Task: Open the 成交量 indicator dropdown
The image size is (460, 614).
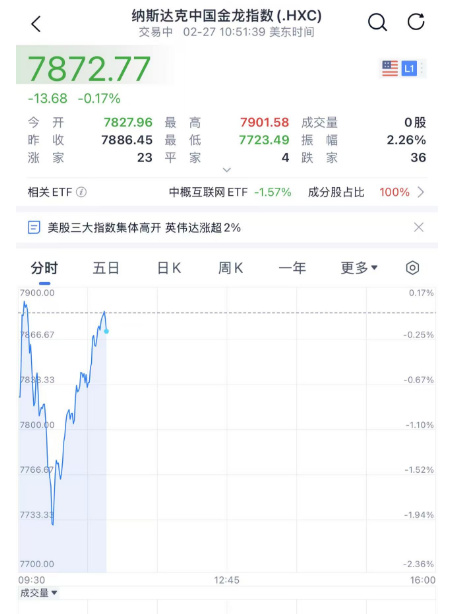Action: 38,593
